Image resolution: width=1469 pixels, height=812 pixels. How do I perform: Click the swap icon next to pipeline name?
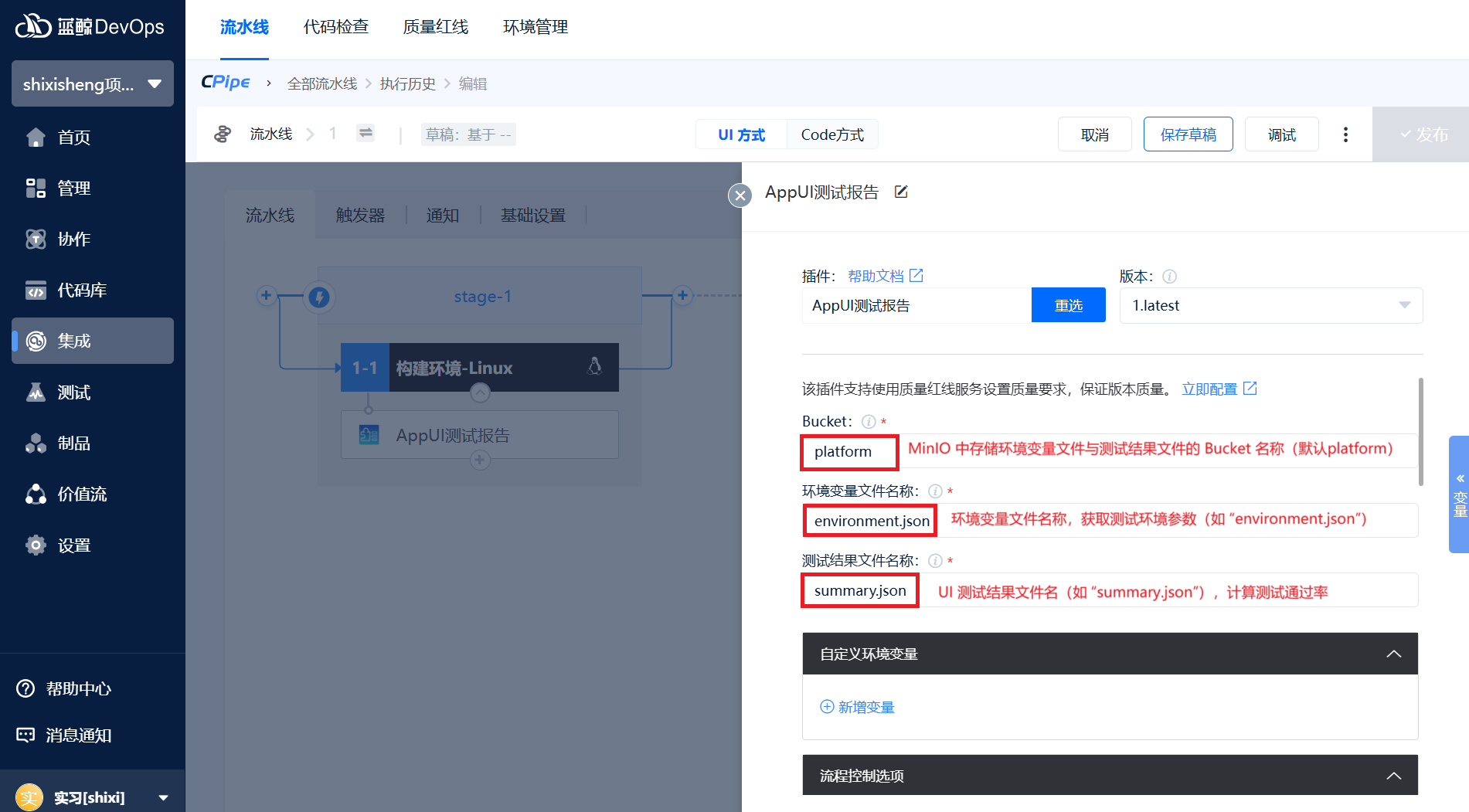(x=366, y=133)
